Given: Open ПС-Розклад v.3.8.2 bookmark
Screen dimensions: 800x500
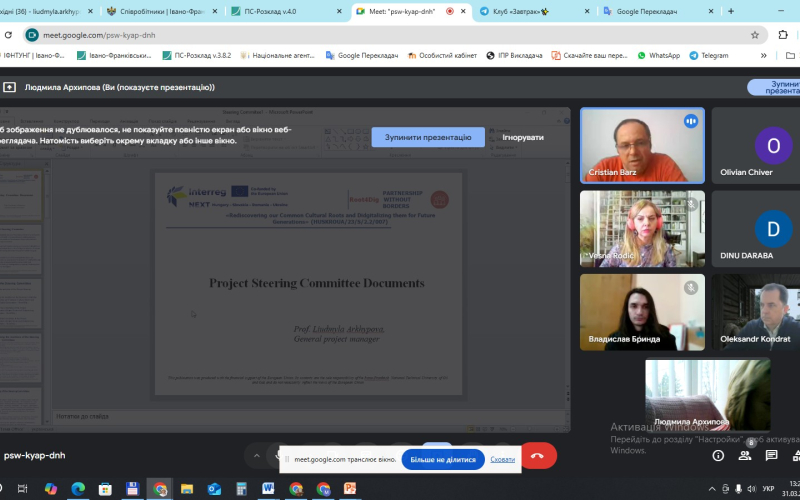Looking at the screenshot, I should coord(197,56).
